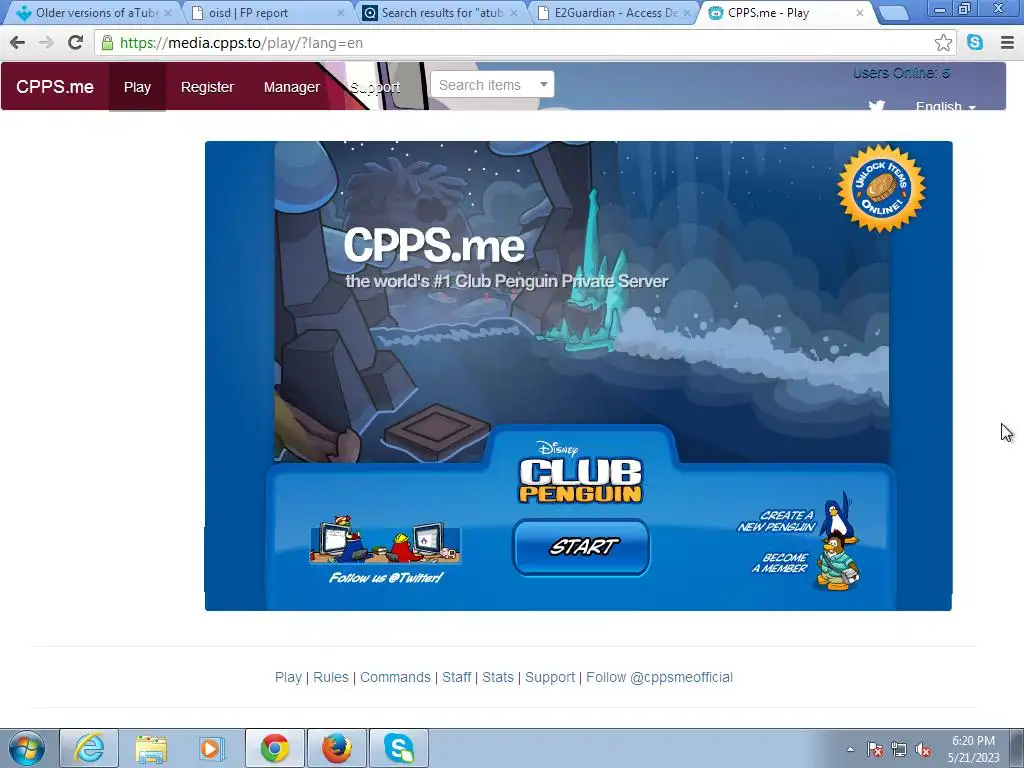Open the footer Commands link

coord(395,677)
